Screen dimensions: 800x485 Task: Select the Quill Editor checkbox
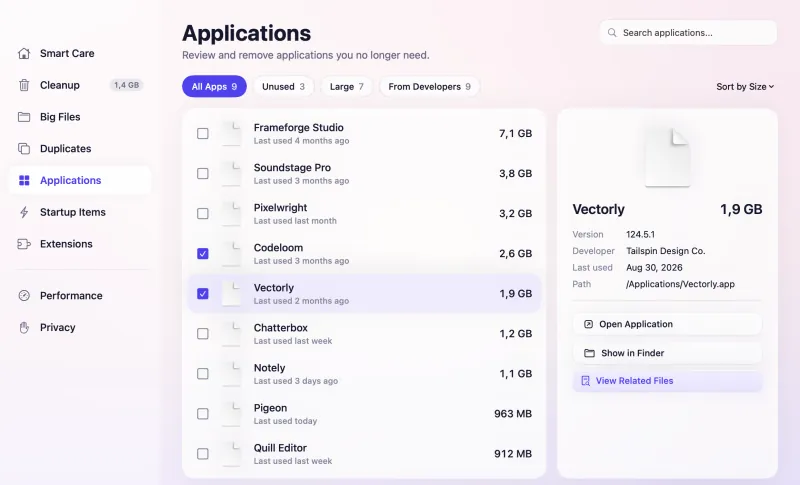pyautogui.click(x=203, y=454)
